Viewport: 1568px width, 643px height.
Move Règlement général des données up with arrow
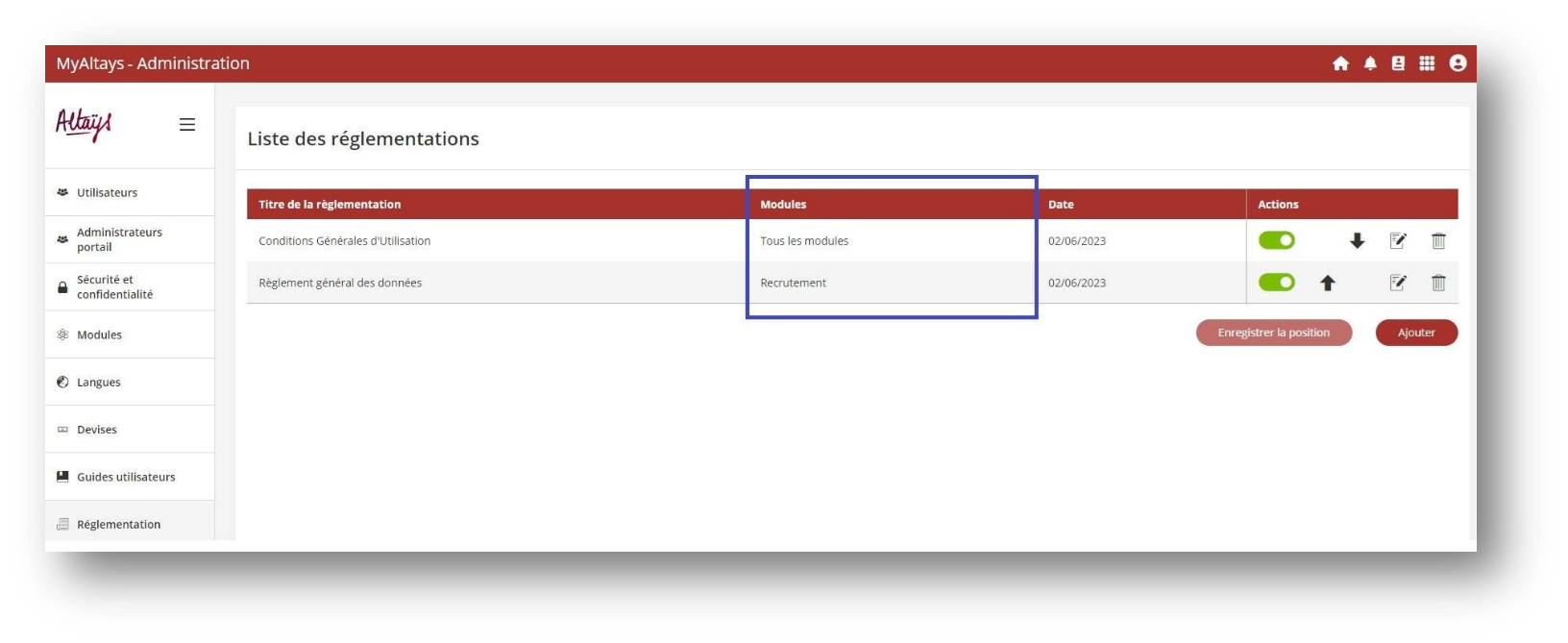(x=1328, y=283)
